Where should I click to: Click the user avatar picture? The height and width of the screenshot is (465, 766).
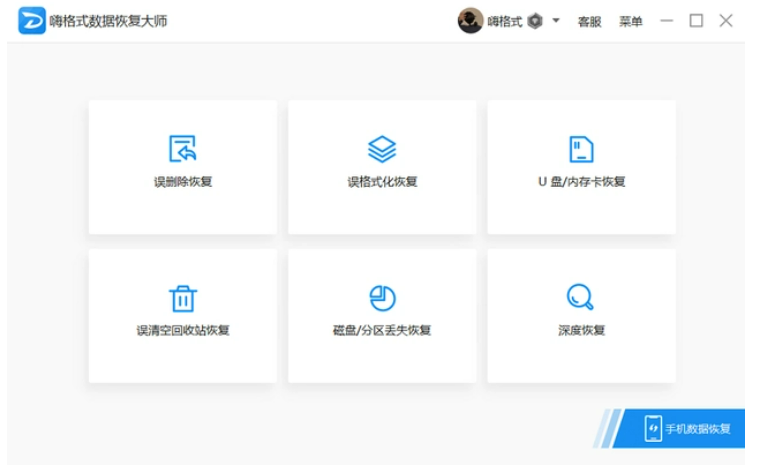470,21
